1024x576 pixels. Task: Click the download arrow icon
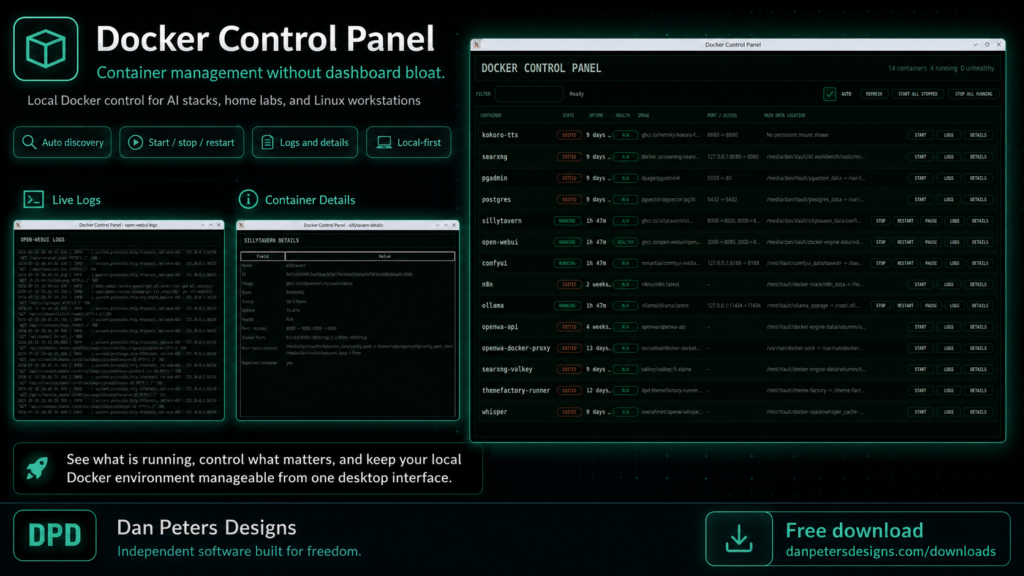tap(739, 539)
